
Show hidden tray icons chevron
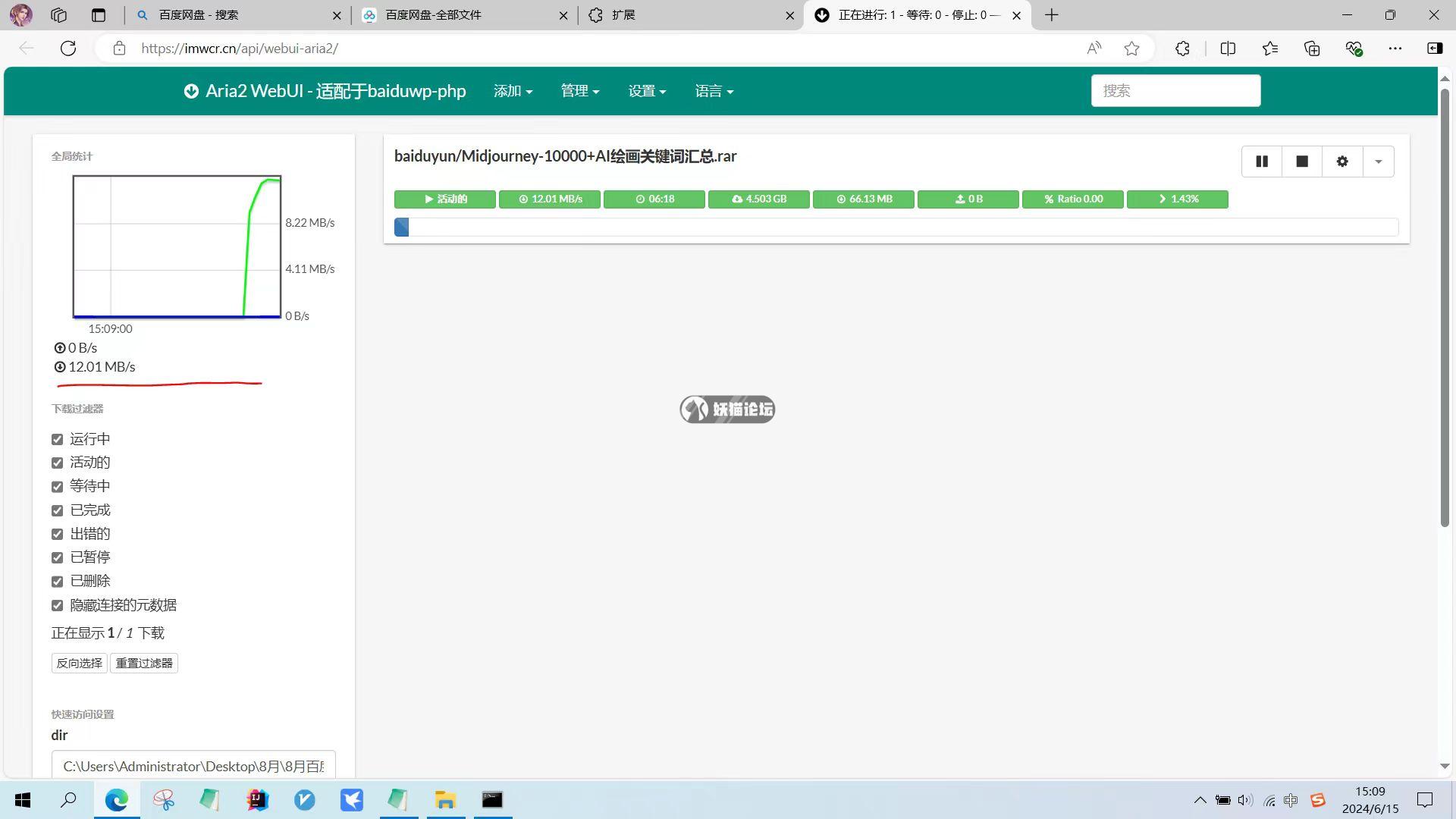coord(1200,800)
